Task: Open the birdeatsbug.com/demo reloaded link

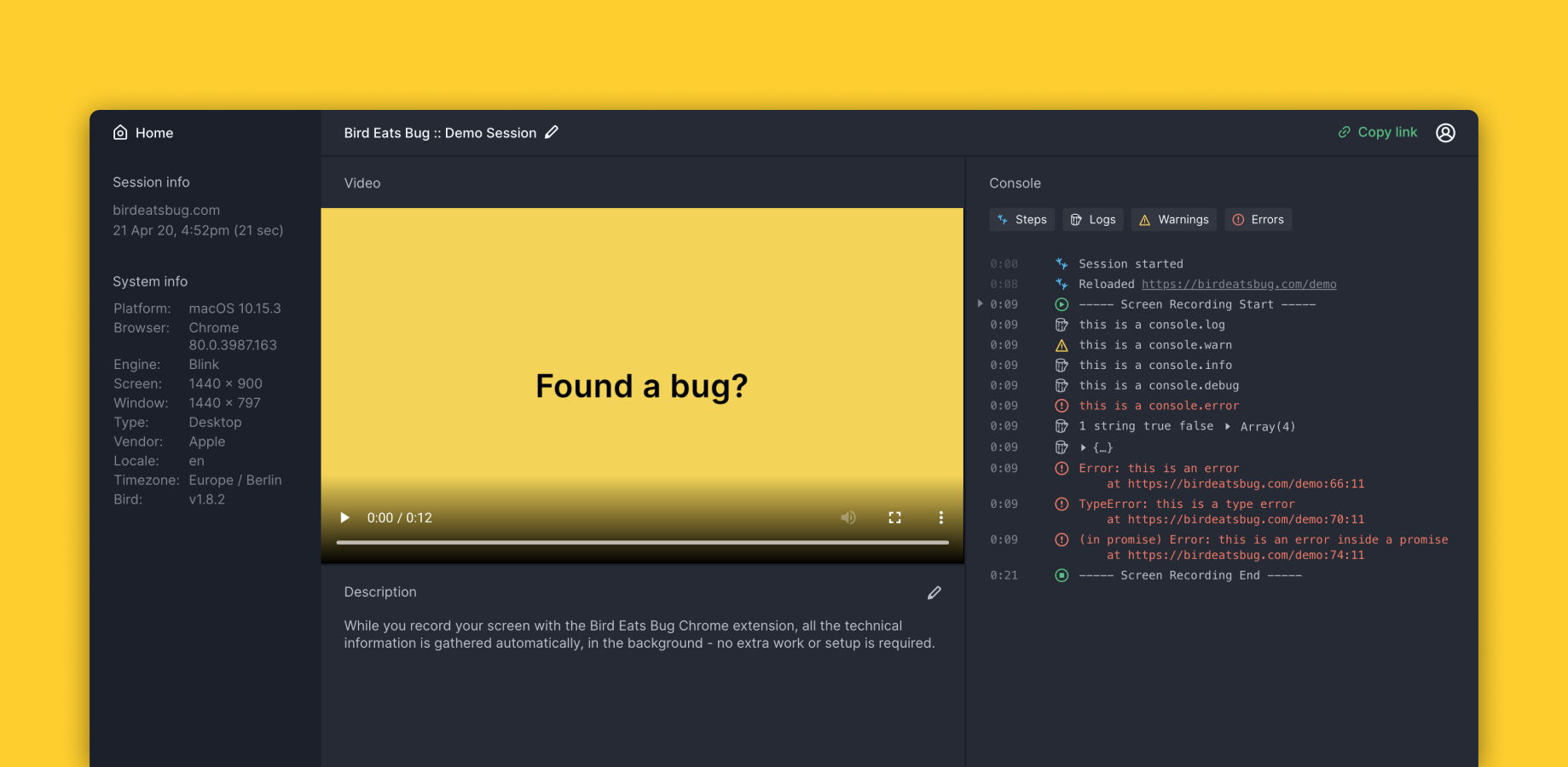Action: point(1239,284)
